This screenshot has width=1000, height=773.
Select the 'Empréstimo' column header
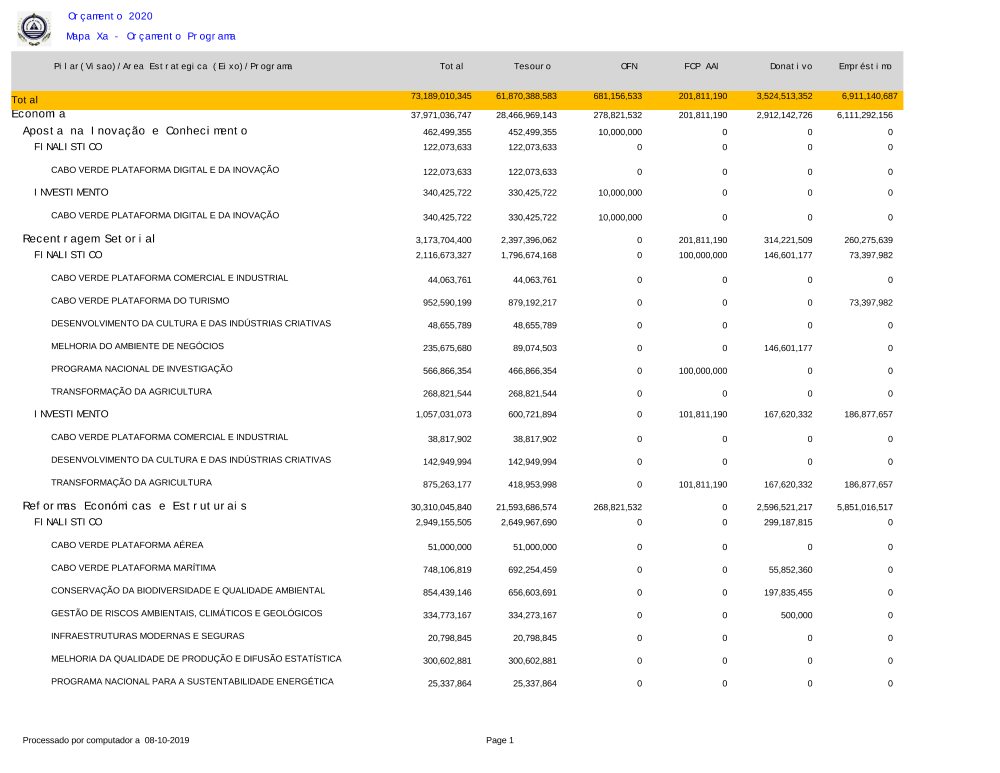[x=865, y=66]
